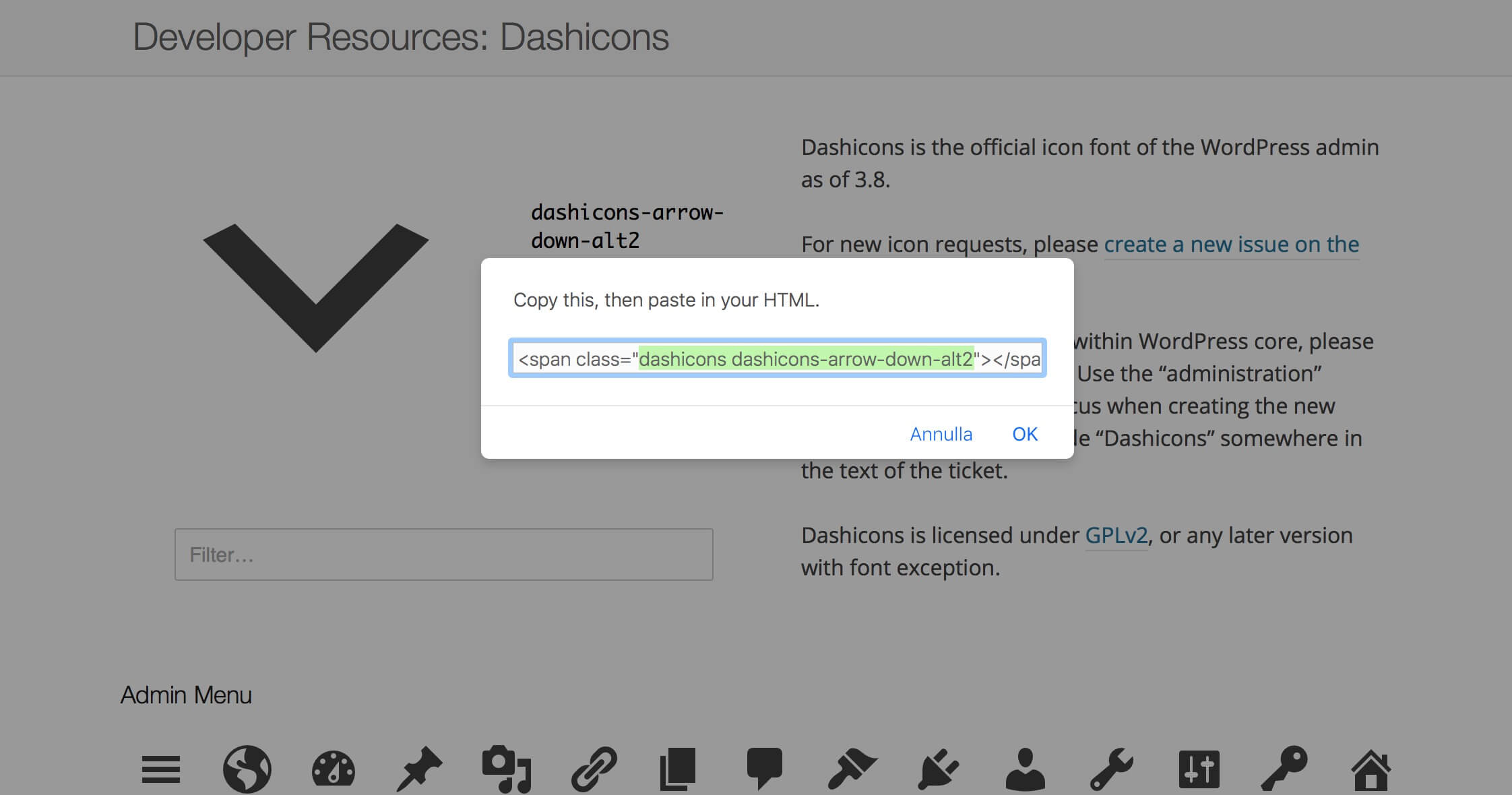This screenshot has height=795, width=1512.
Task: Click the Admin Menu section heading
Action: [186, 695]
